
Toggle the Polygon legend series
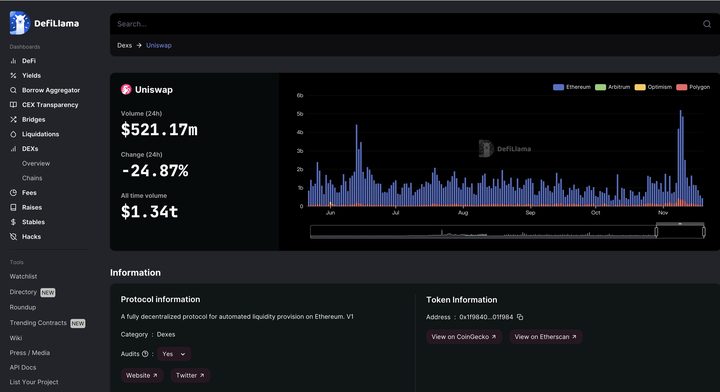(693, 87)
